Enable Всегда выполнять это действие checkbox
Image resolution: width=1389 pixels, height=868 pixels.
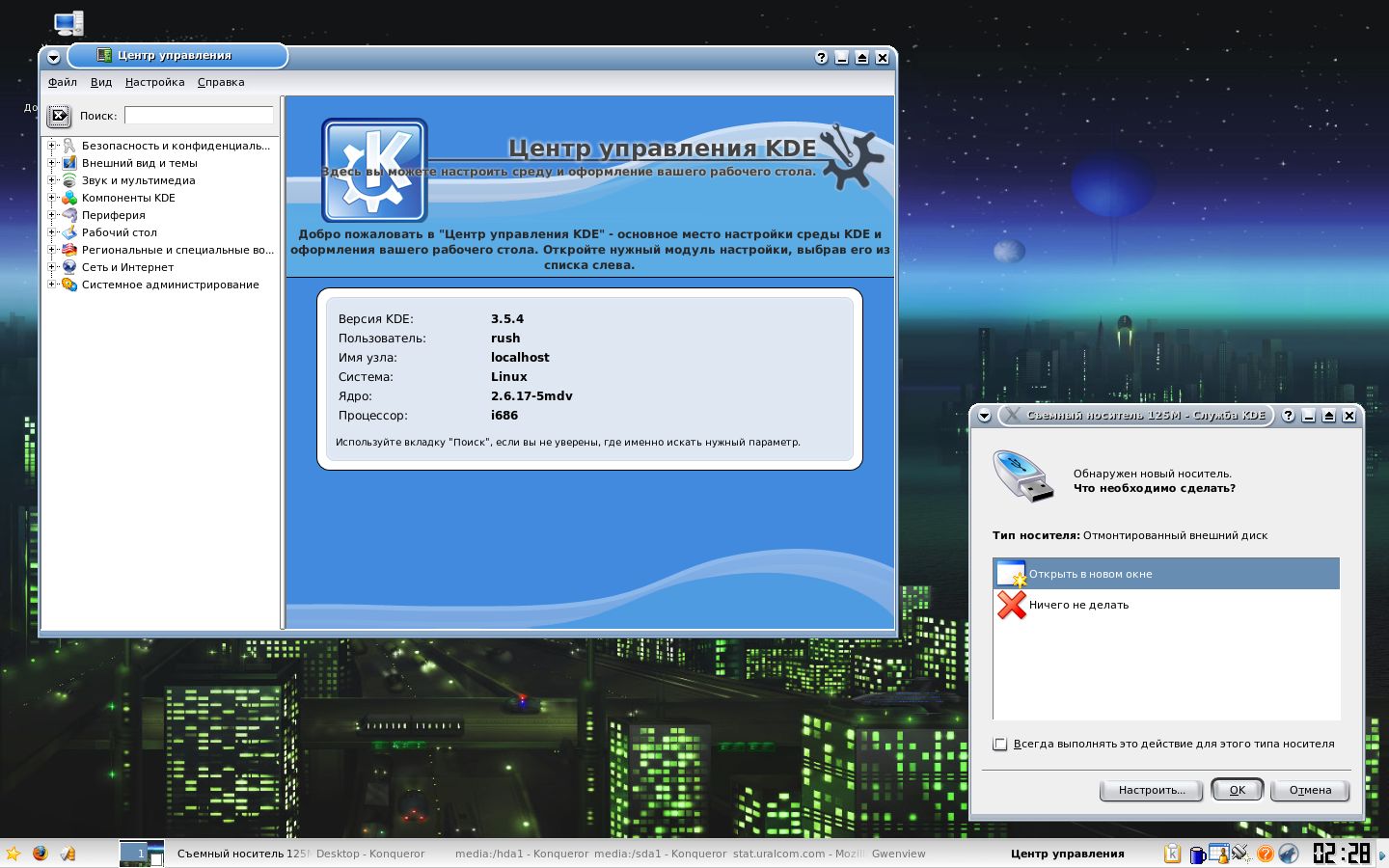(1000, 744)
